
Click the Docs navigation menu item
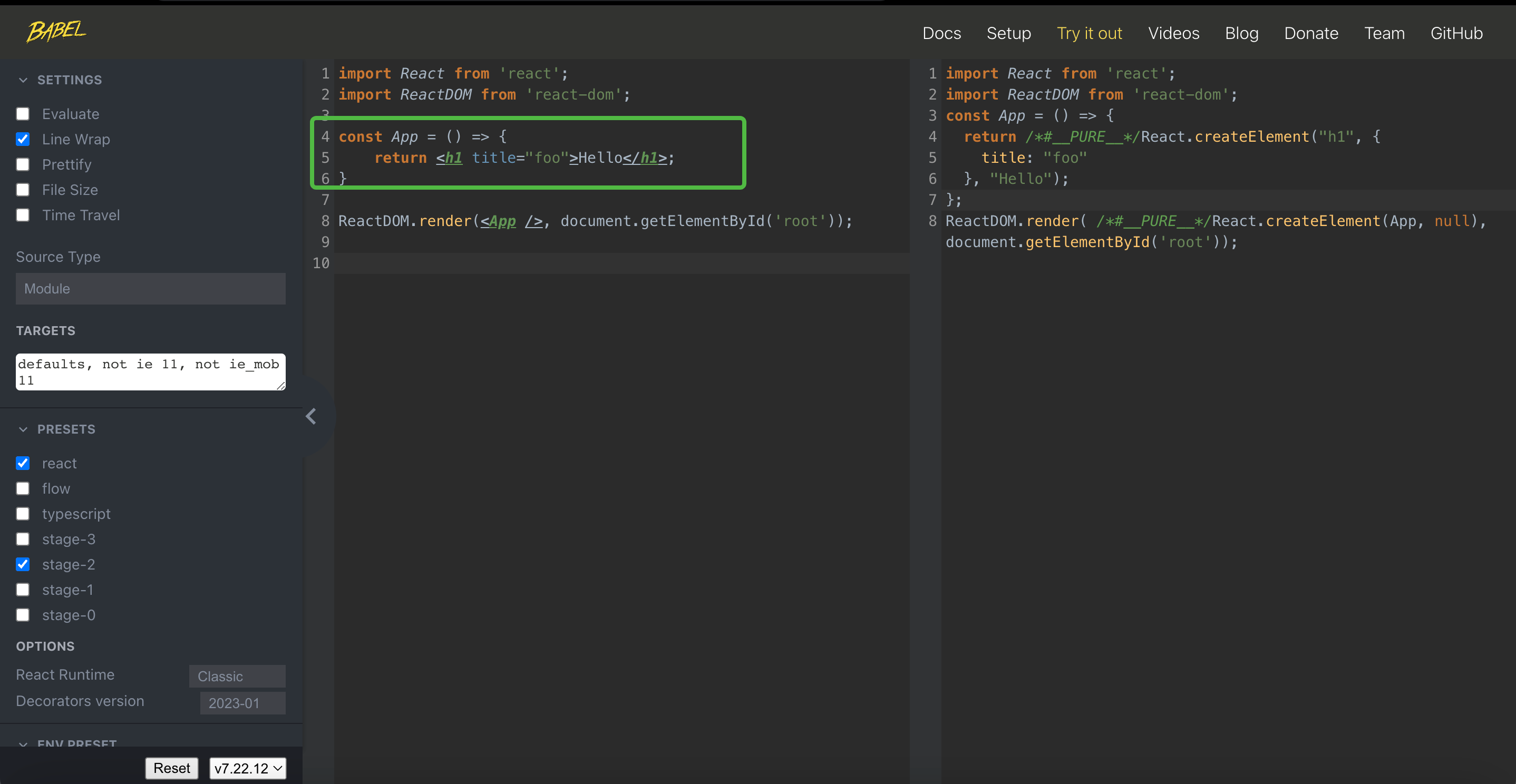(x=941, y=33)
